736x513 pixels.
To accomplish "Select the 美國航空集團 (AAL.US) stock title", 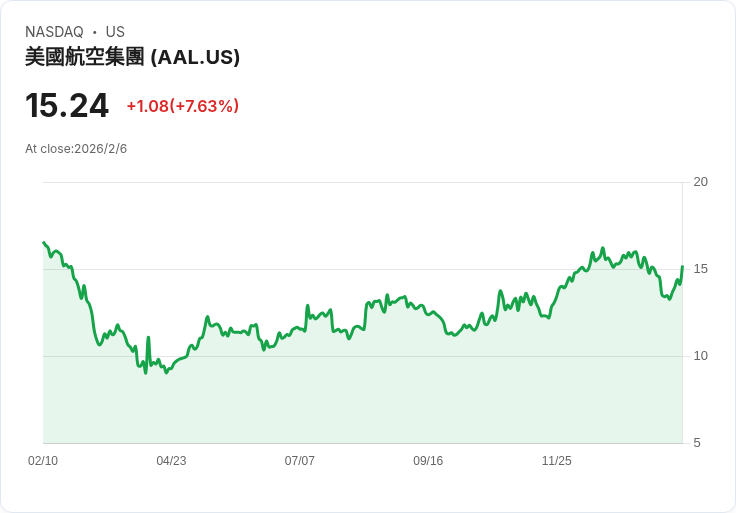I will pyautogui.click(x=132, y=57).
